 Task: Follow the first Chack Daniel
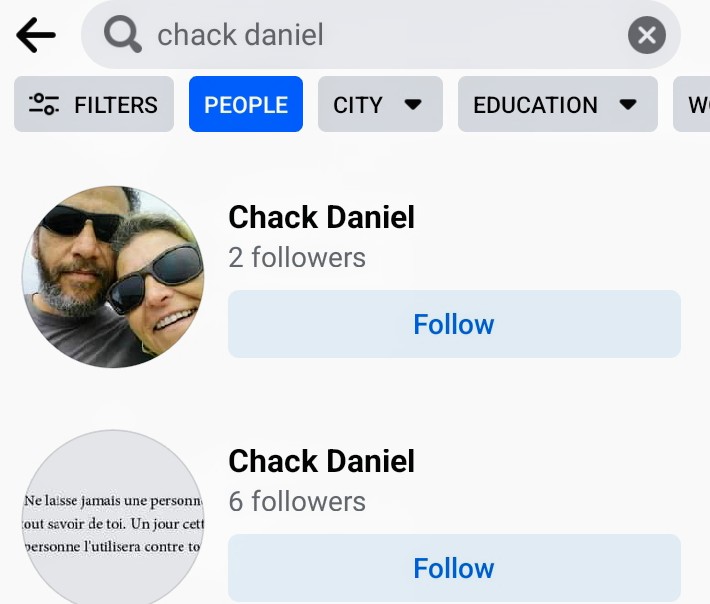[454, 324]
